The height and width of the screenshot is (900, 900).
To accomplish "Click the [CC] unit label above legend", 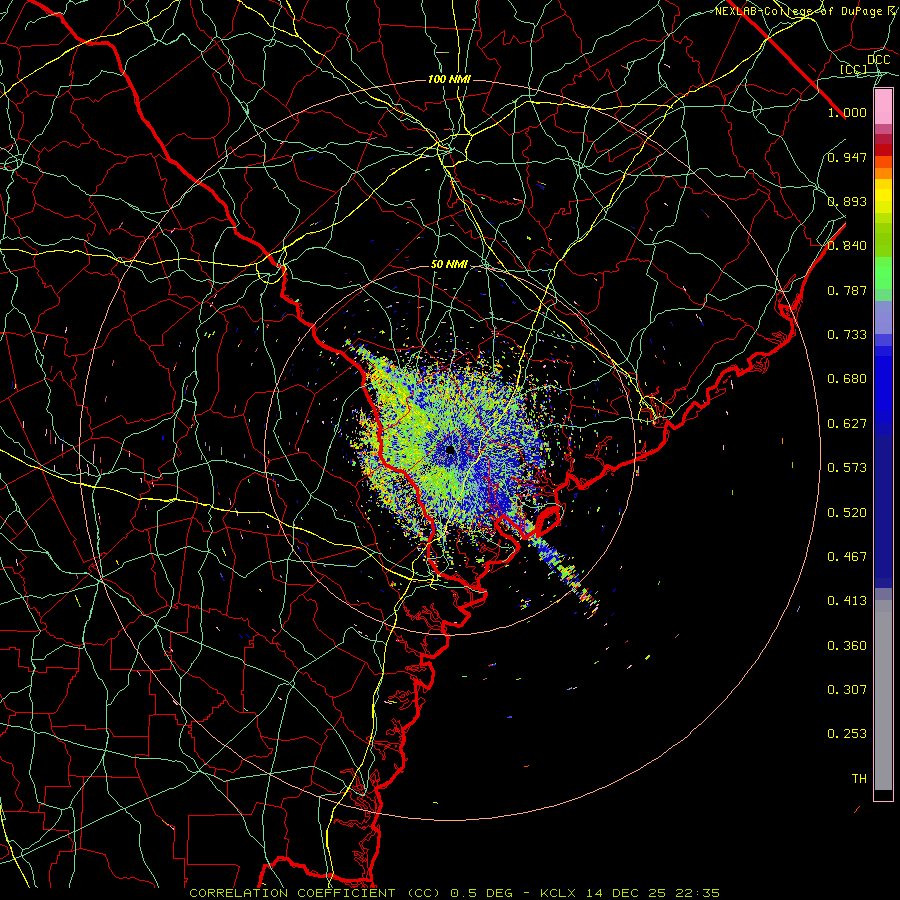I will coord(854,69).
